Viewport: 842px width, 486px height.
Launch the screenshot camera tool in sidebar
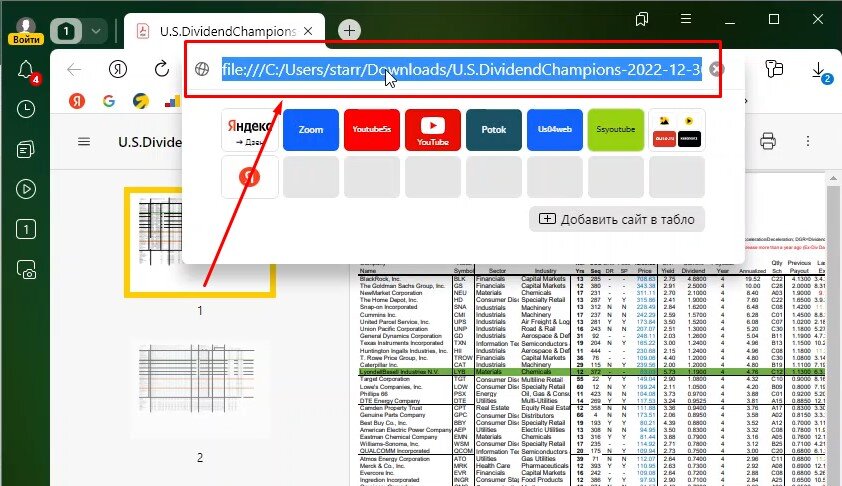click(x=26, y=270)
